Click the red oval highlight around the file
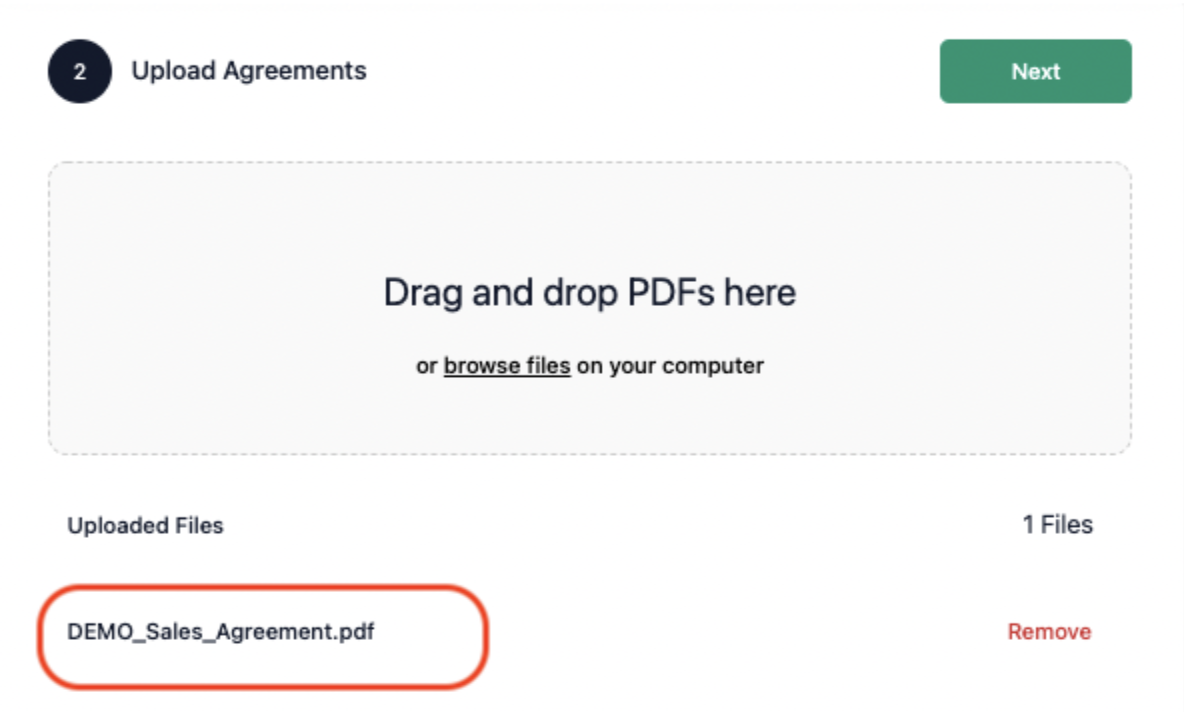The height and width of the screenshot is (712, 1184). [263, 636]
